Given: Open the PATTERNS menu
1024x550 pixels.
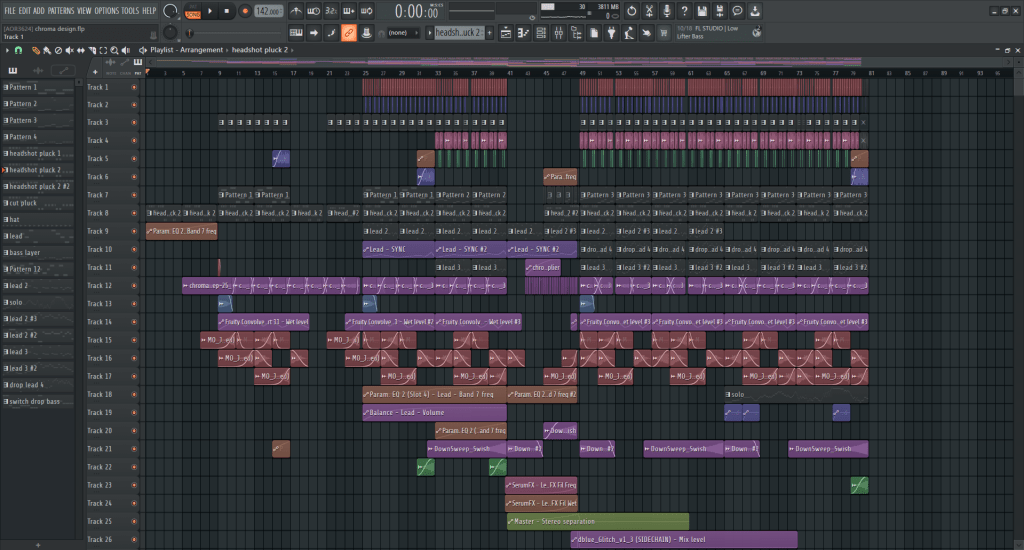Looking at the screenshot, I should pyautogui.click(x=60, y=10).
